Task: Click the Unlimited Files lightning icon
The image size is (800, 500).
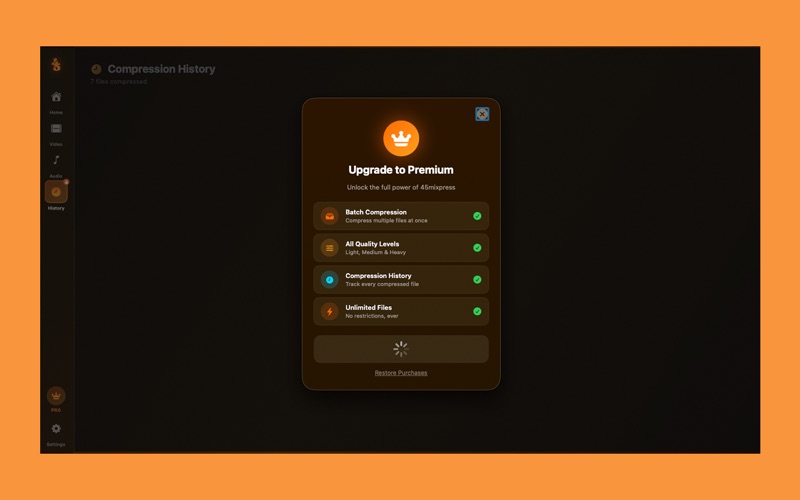Action: click(330, 311)
